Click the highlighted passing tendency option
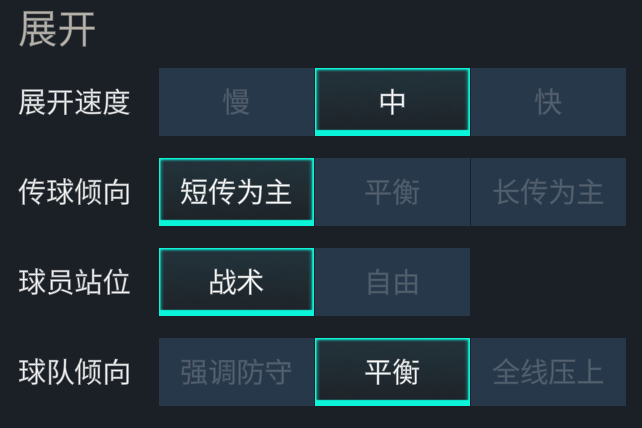The image size is (642, 428). [236, 192]
